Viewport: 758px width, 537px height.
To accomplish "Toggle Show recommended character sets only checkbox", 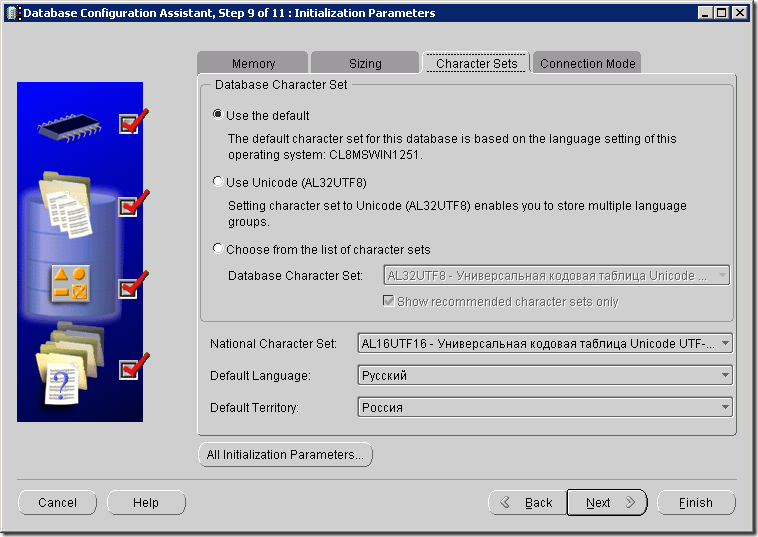I will (x=388, y=301).
